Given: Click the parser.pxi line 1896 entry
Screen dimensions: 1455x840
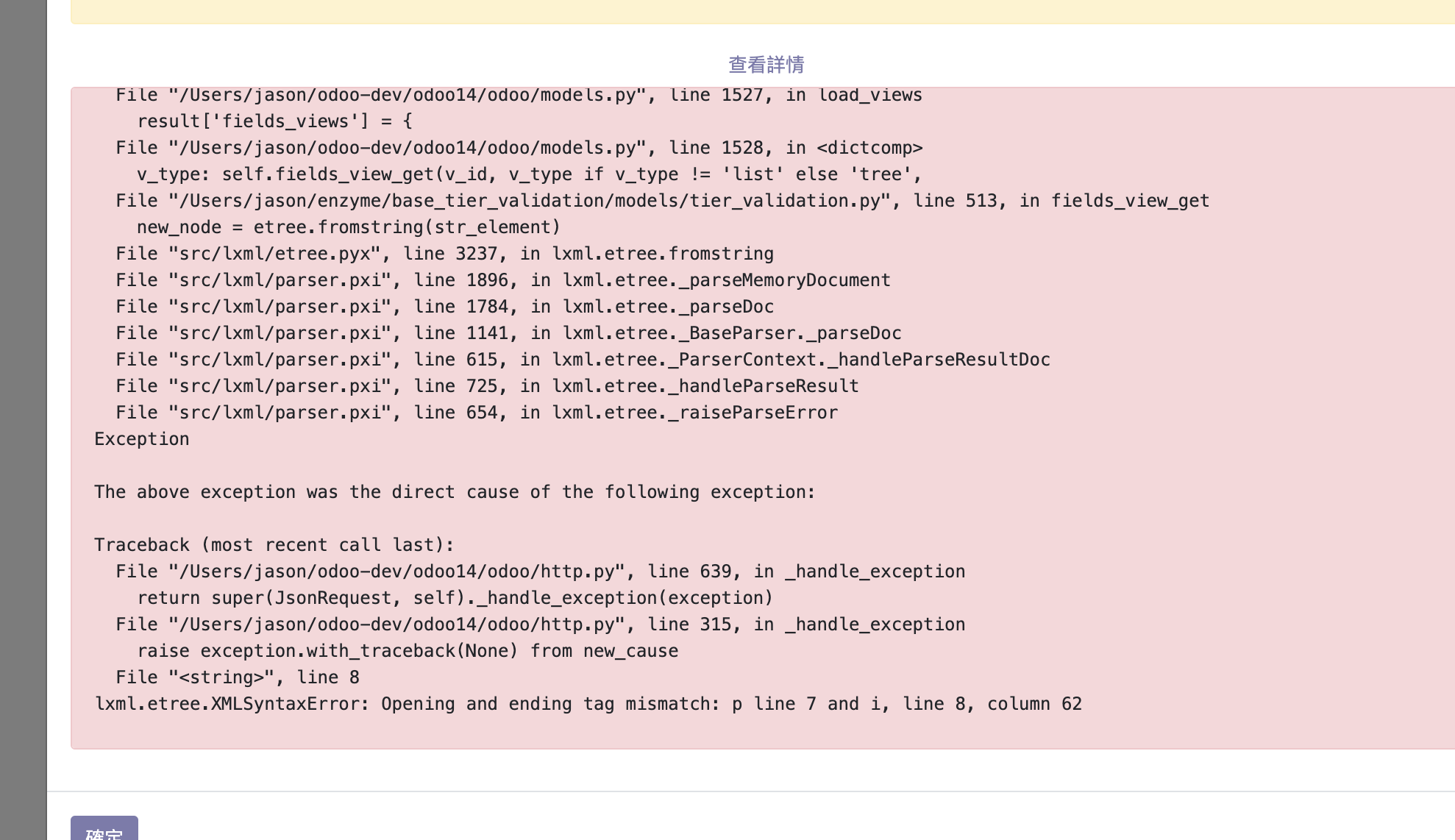Looking at the screenshot, I should pyautogui.click(x=502, y=280).
